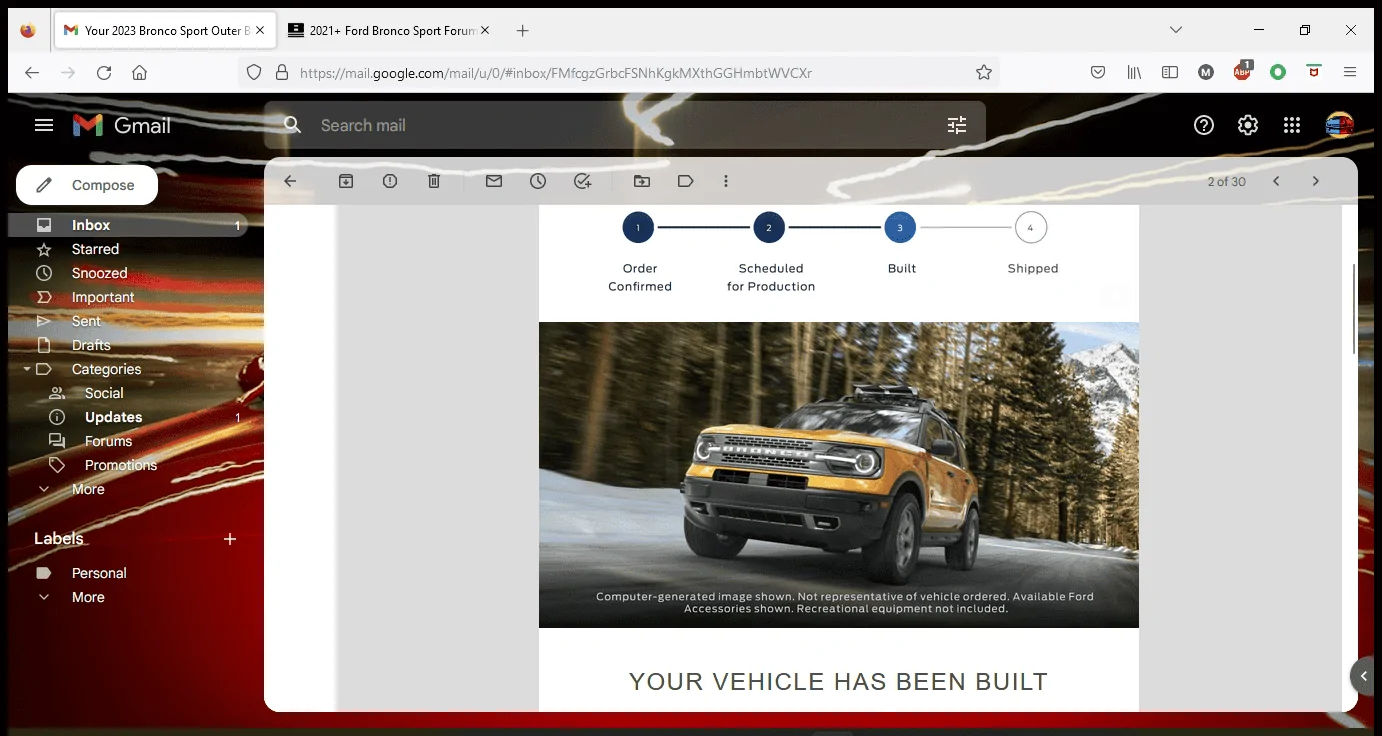The image size is (1382, 736).
Task: Open Gmail settings gear
Action: (x=1248, y=125)
